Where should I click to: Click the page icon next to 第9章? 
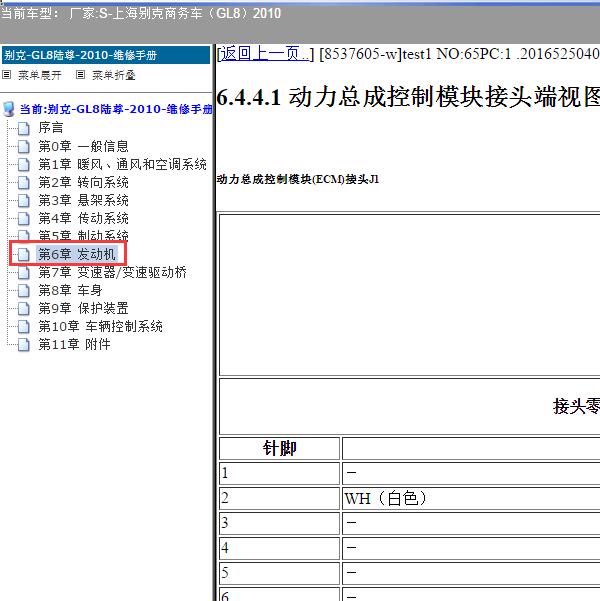pos(24,309)
